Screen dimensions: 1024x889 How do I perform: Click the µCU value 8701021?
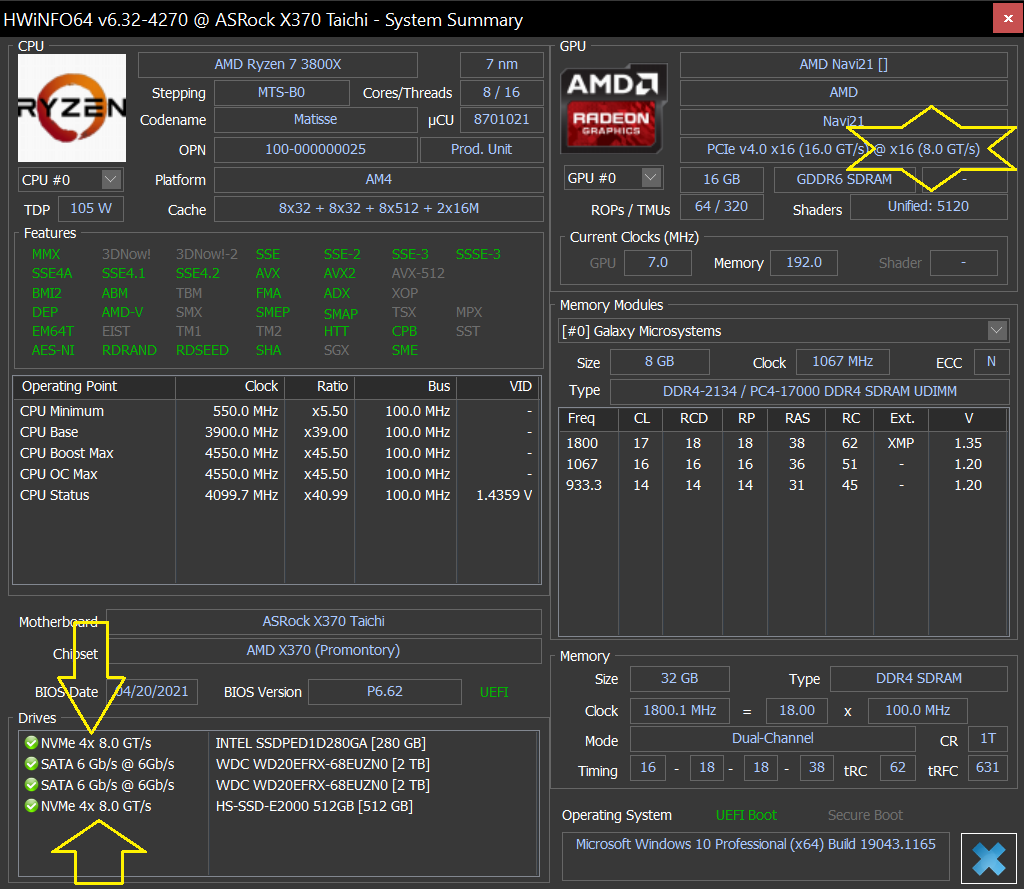coord(502,120)
